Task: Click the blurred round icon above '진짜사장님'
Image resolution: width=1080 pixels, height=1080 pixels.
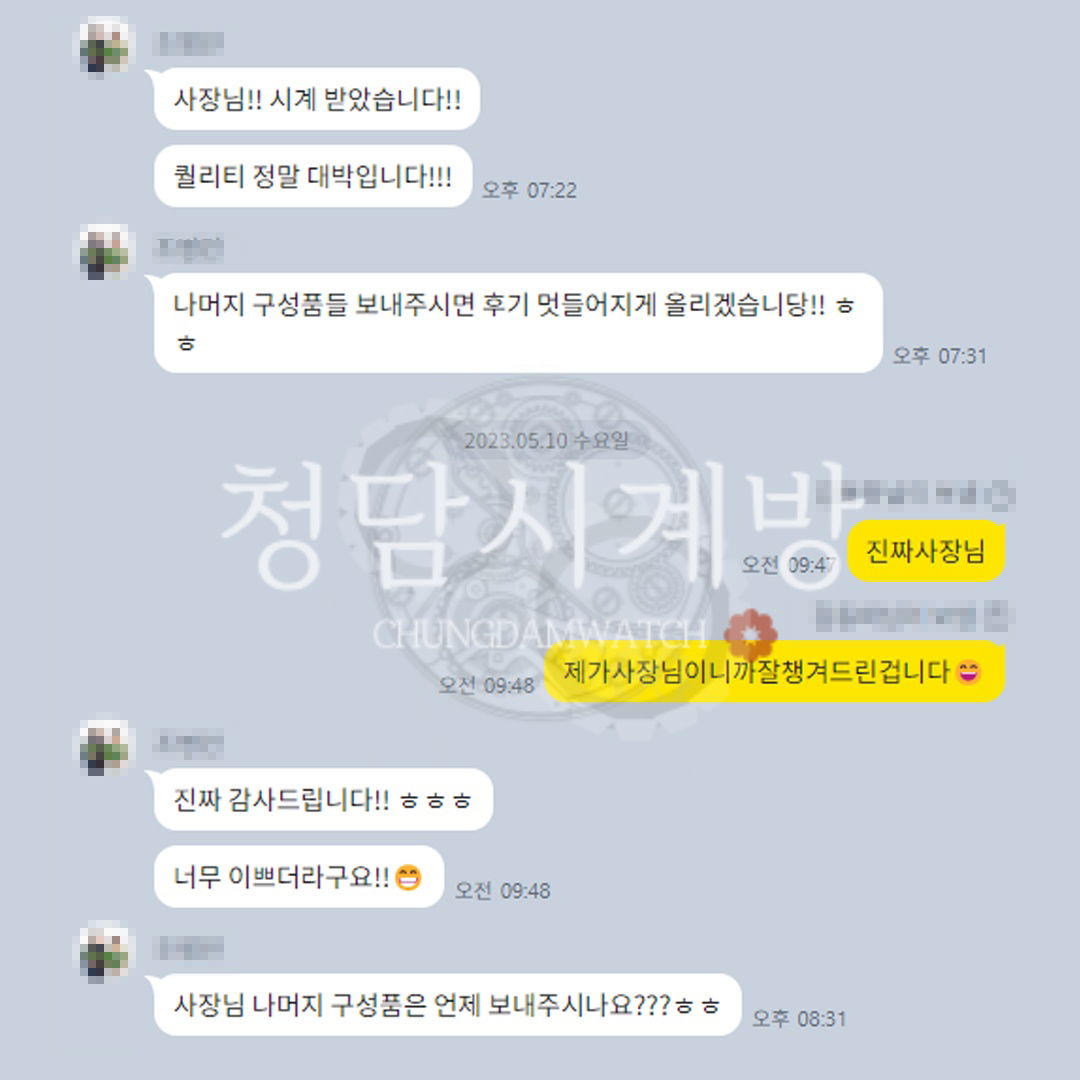Action: pyautogui.click(x=1000, y=495)
